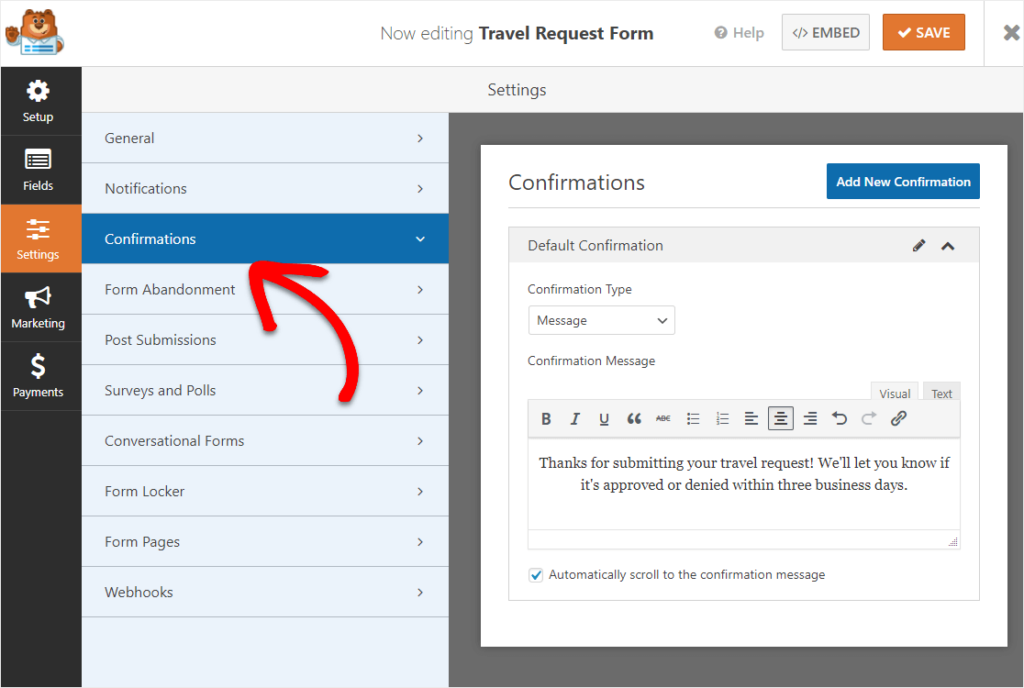Viewport: 1024px width, 688px height.
Task: Align the confirmation message left
Action: pos(751,418)
